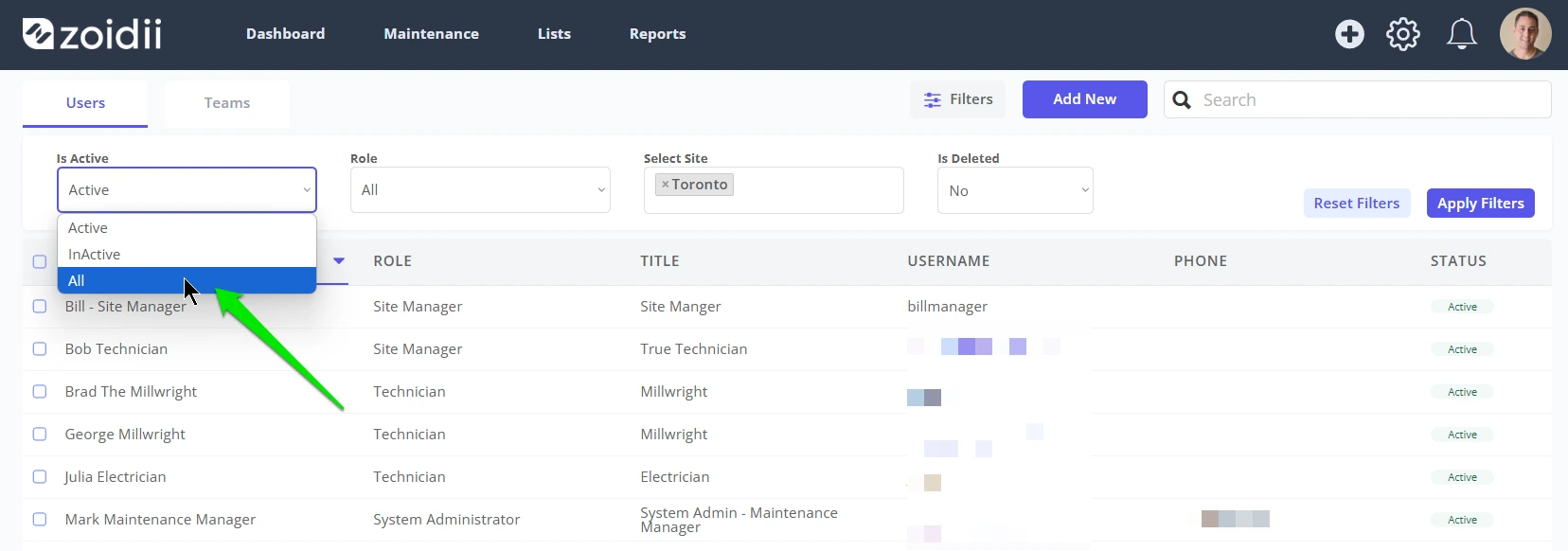Open the user profile avatar
Viewport: 1568px width, 551px height.
pyautogui.click(x=1525, y=34)
